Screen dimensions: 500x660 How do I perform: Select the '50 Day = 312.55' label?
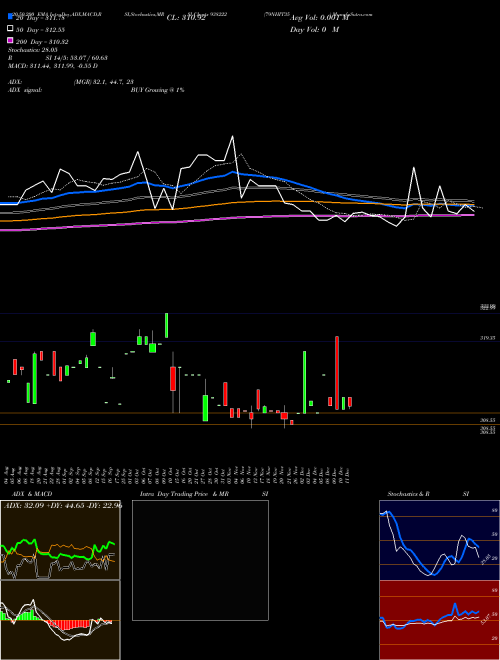[41, 30]
